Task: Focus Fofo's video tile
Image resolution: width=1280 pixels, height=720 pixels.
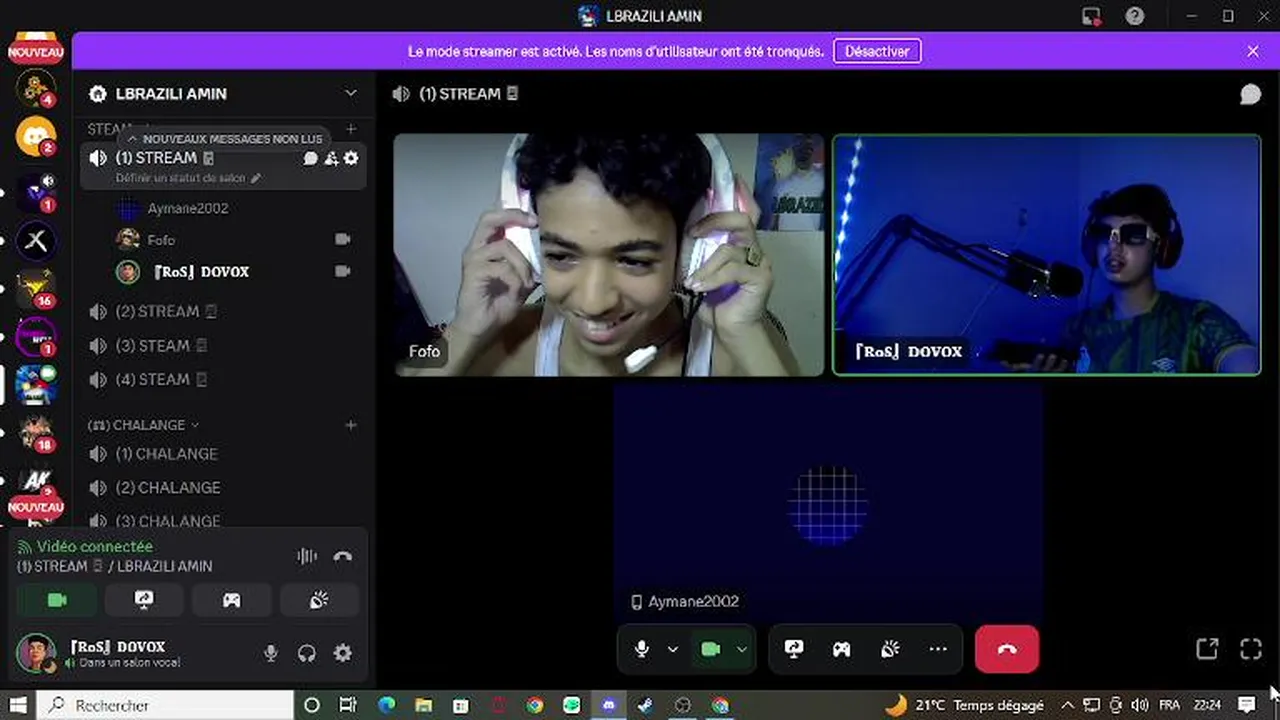Action: pyautogui.click(x=609, y=255)
